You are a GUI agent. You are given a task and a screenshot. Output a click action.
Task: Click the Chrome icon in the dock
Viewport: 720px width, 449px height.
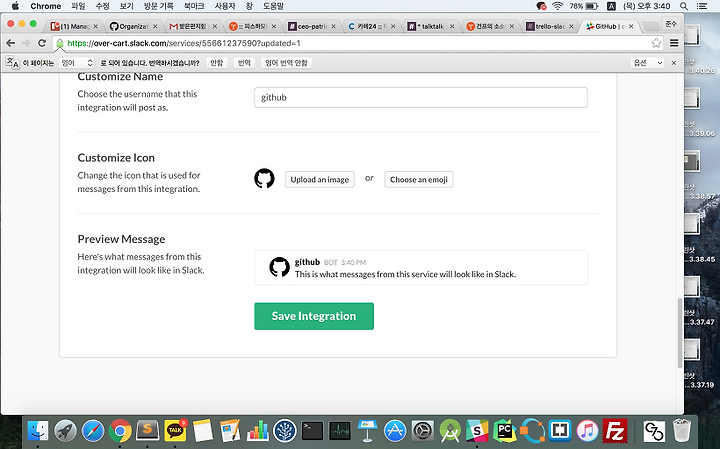120,431
